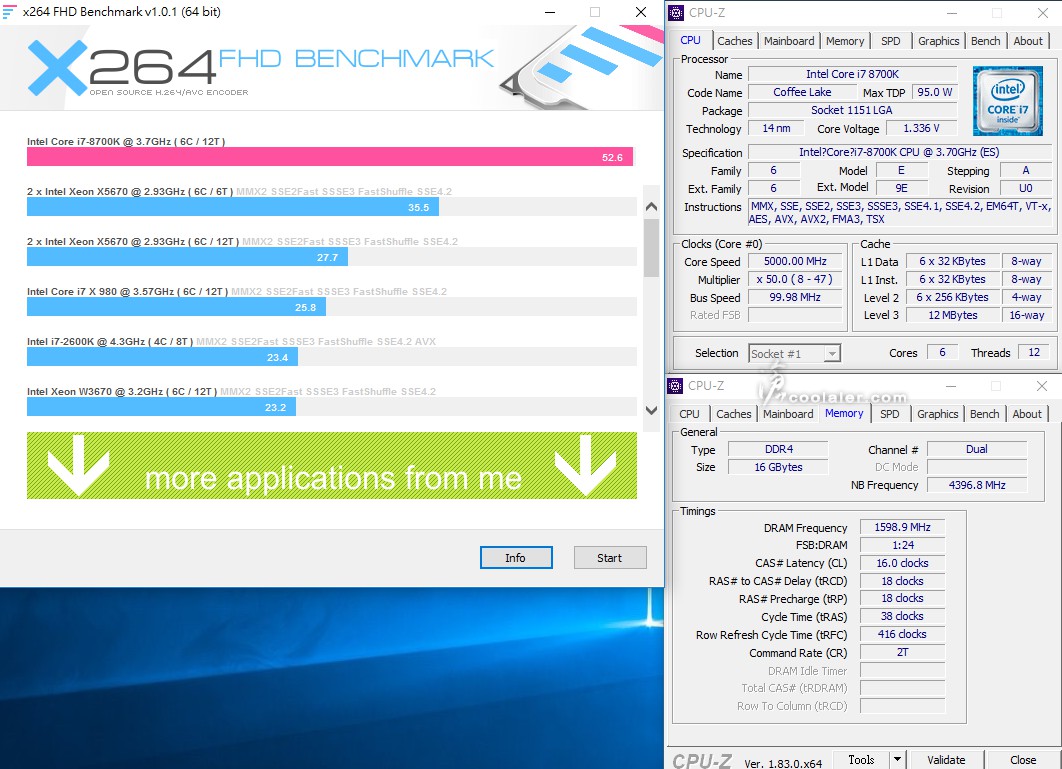Click the pink 52.6 result bar for i7-8700K

pyautogui.click(x=330, y=157)
